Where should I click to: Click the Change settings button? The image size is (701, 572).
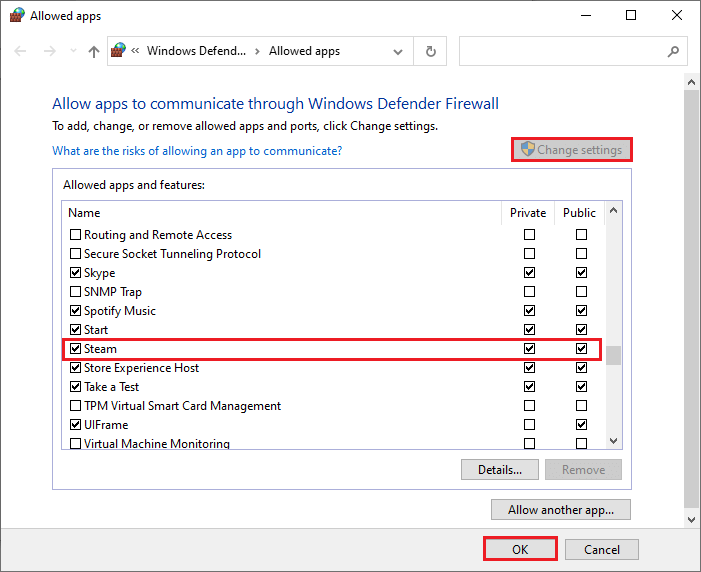pyautogui.click(x=572, y=150)
